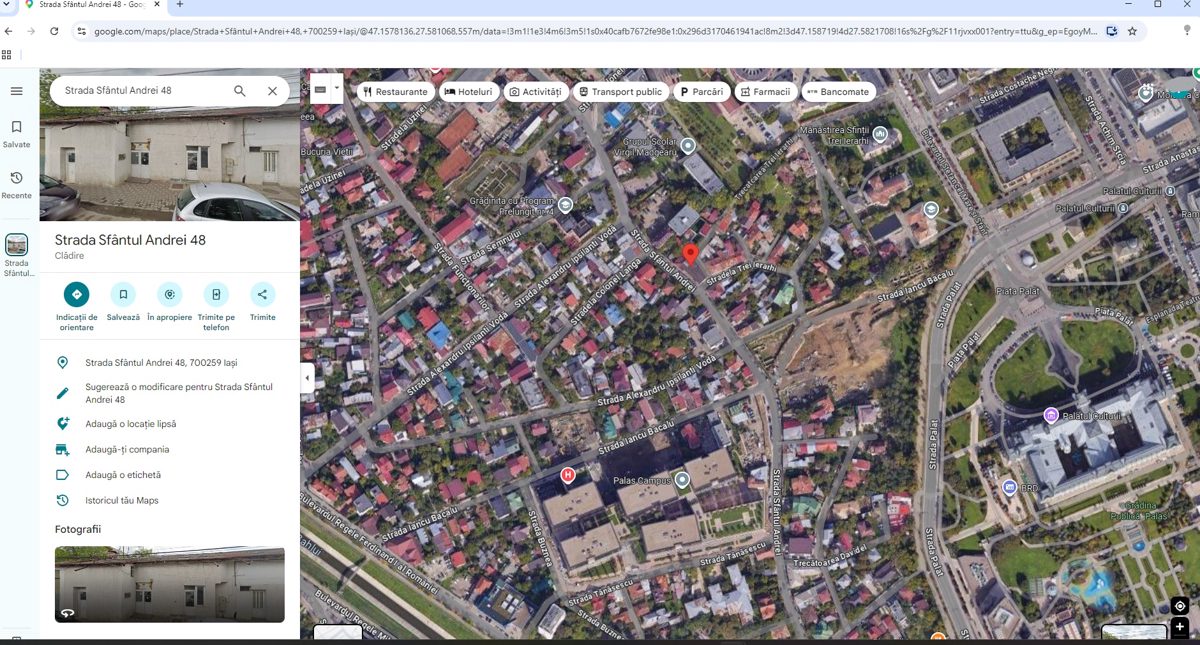Select the Activități chip

pyautogui.click(x=536, y=91)
